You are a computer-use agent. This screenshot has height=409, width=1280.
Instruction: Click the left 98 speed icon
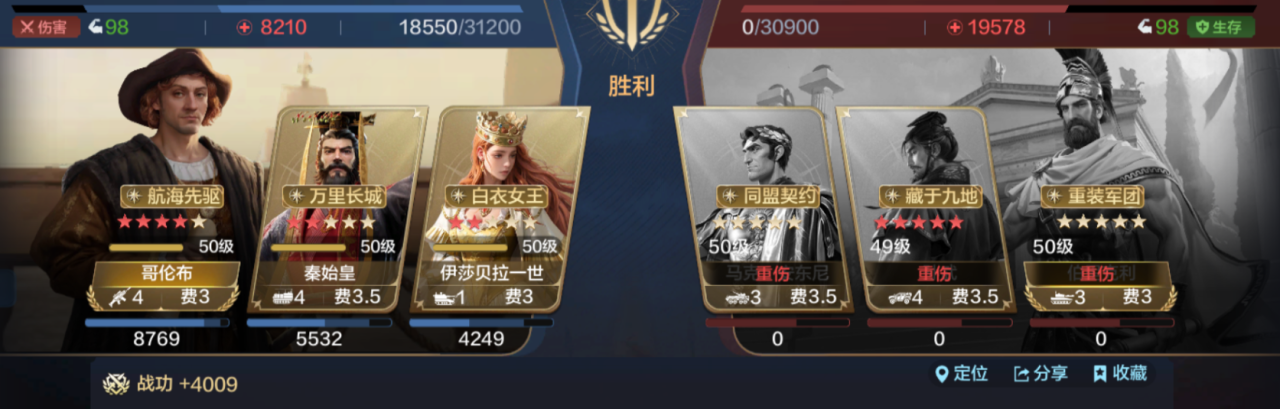95,27
